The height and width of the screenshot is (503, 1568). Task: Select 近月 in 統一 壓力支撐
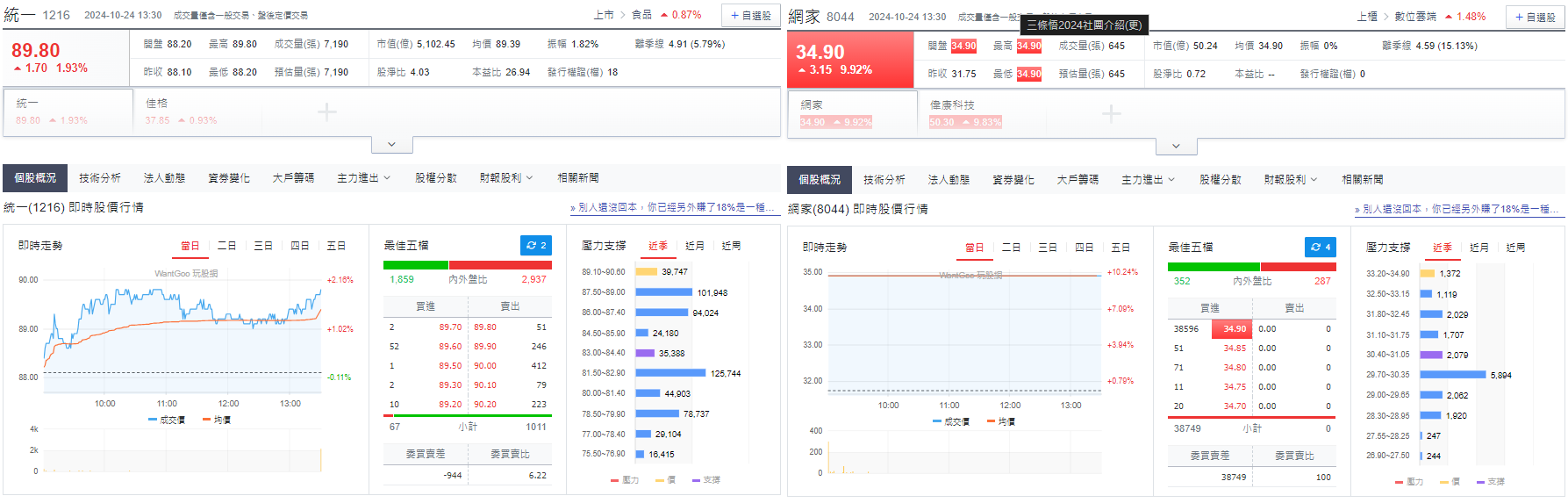click(695, 246)
